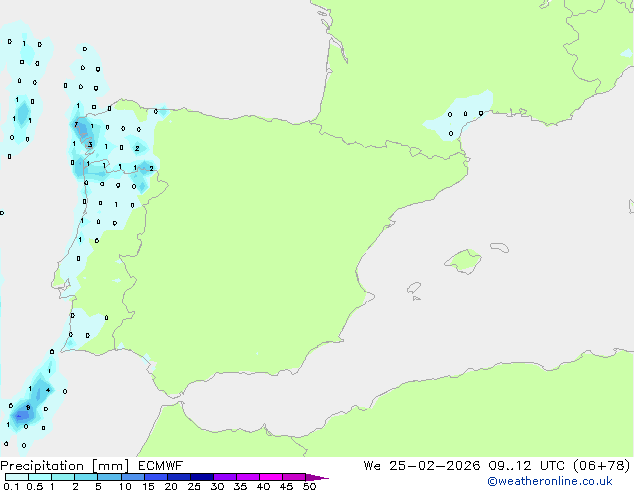
Task: Click the 35–40 mm legend color box
Action: pos(247,477)
